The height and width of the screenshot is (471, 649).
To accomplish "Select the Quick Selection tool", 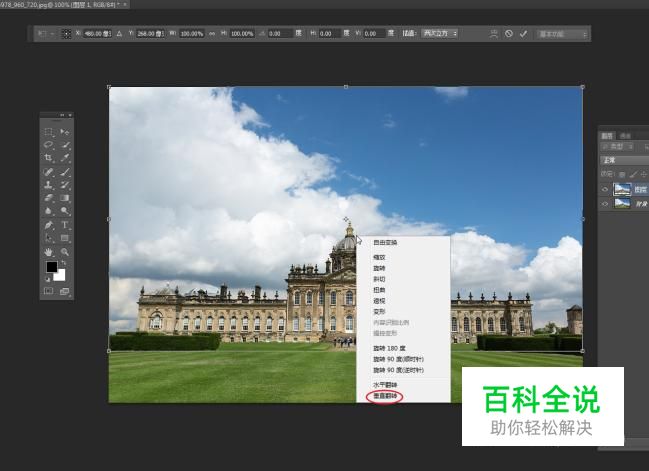I will [65, 145].
